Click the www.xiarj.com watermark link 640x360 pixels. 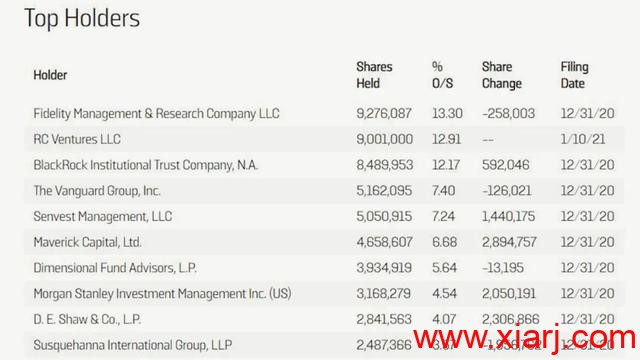tap(524, 338)
